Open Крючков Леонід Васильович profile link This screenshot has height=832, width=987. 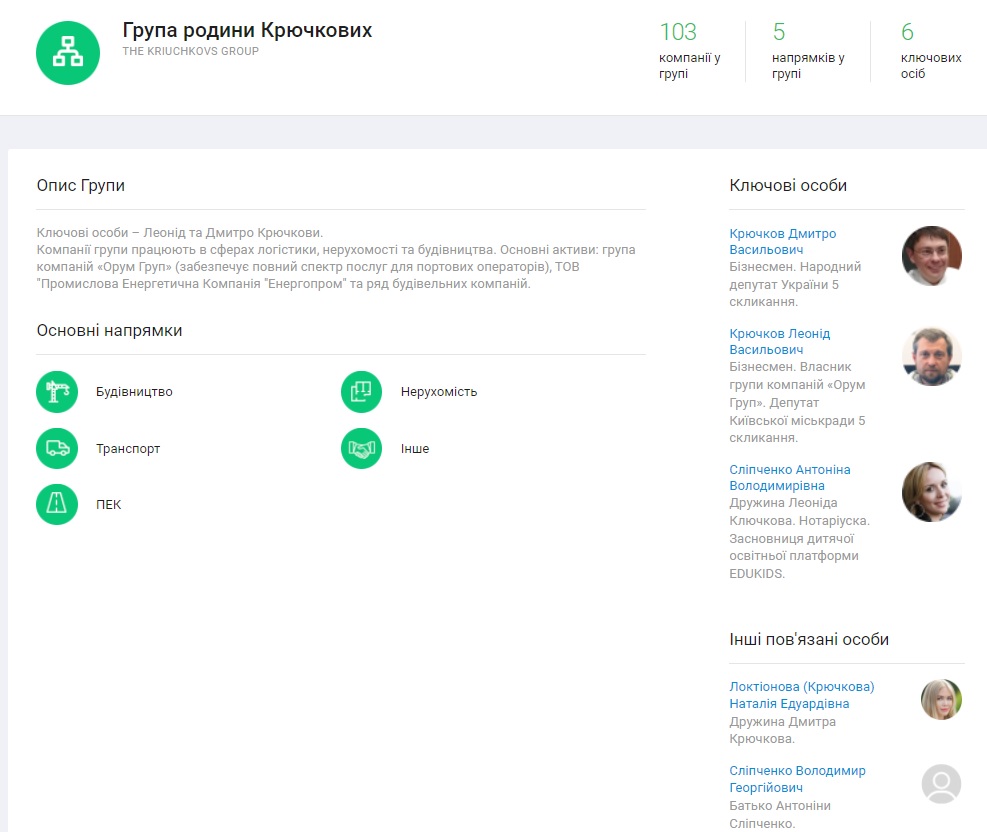click(x=779, y=341)
